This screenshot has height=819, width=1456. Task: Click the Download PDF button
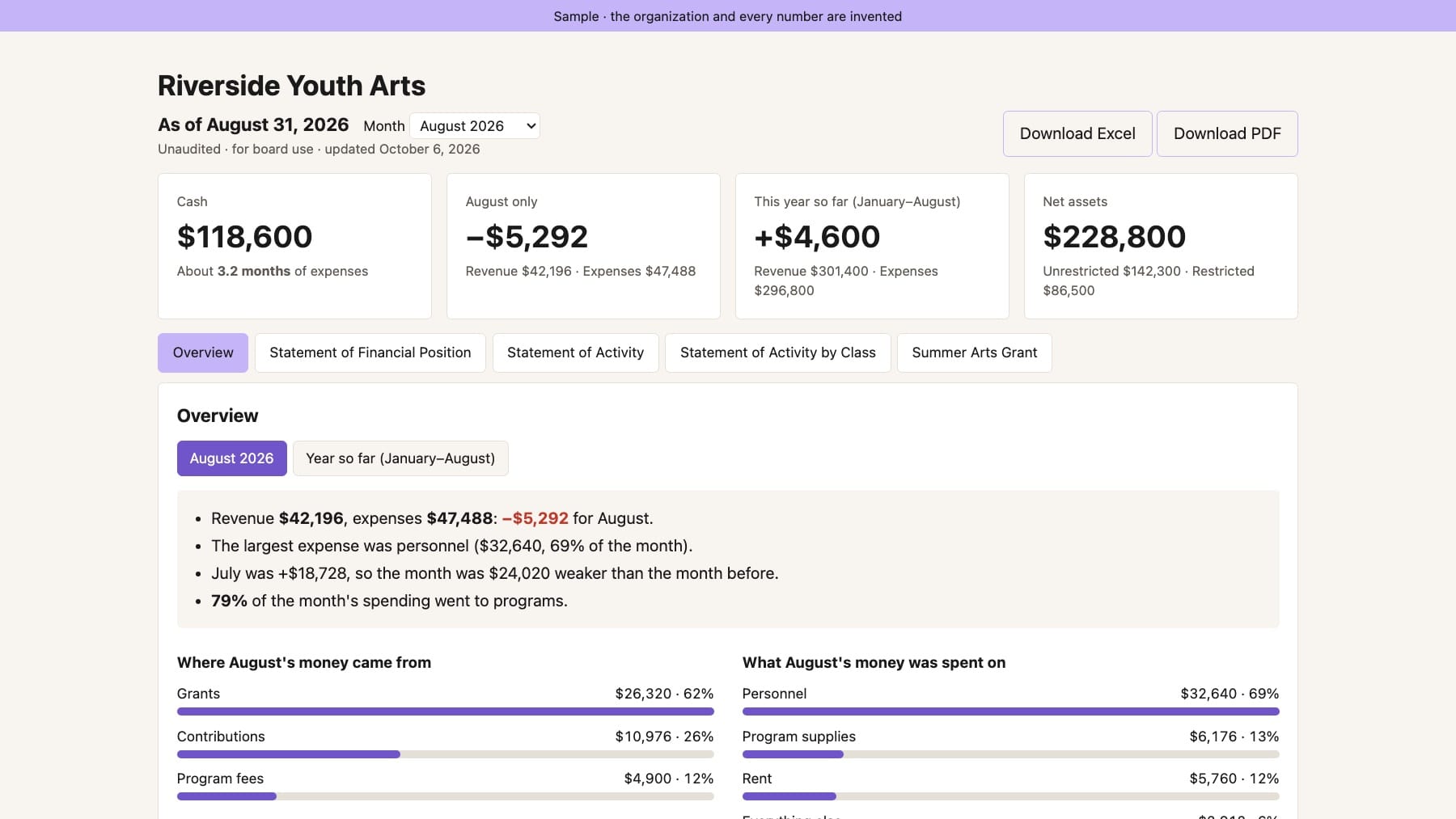(x=1227, y=133)
